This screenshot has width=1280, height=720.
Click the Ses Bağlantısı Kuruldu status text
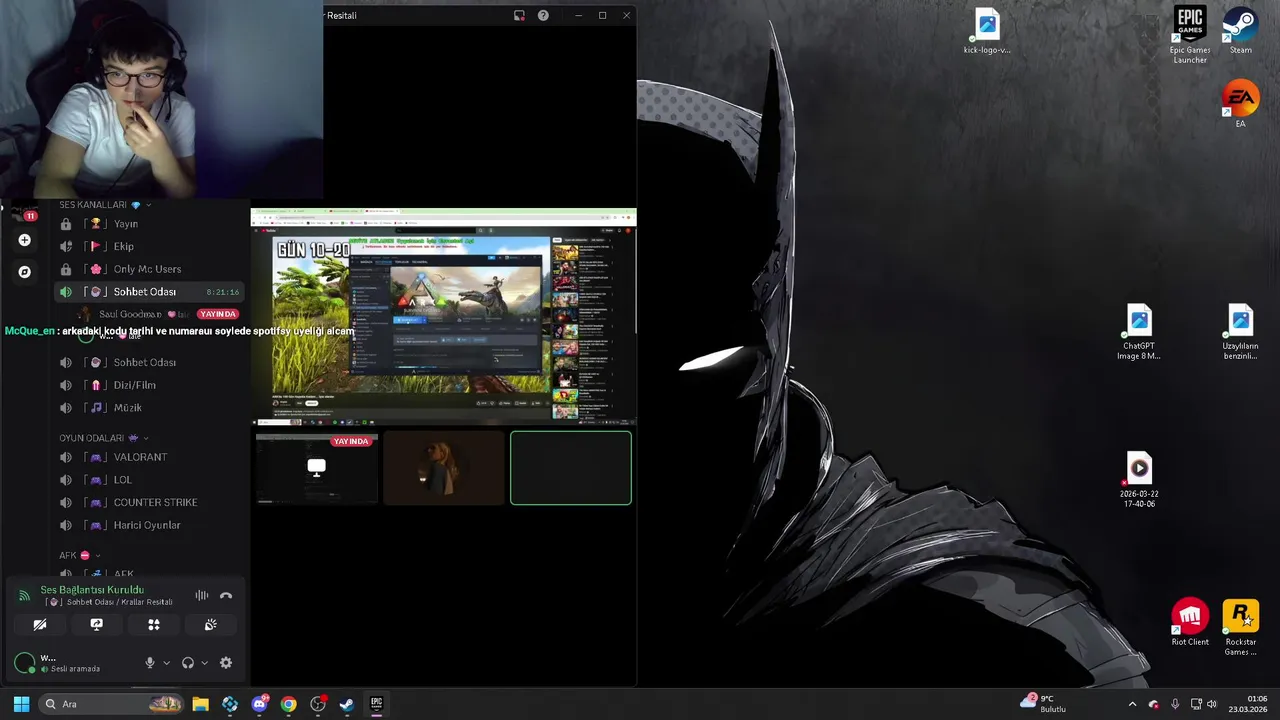[x=92, y=590]
